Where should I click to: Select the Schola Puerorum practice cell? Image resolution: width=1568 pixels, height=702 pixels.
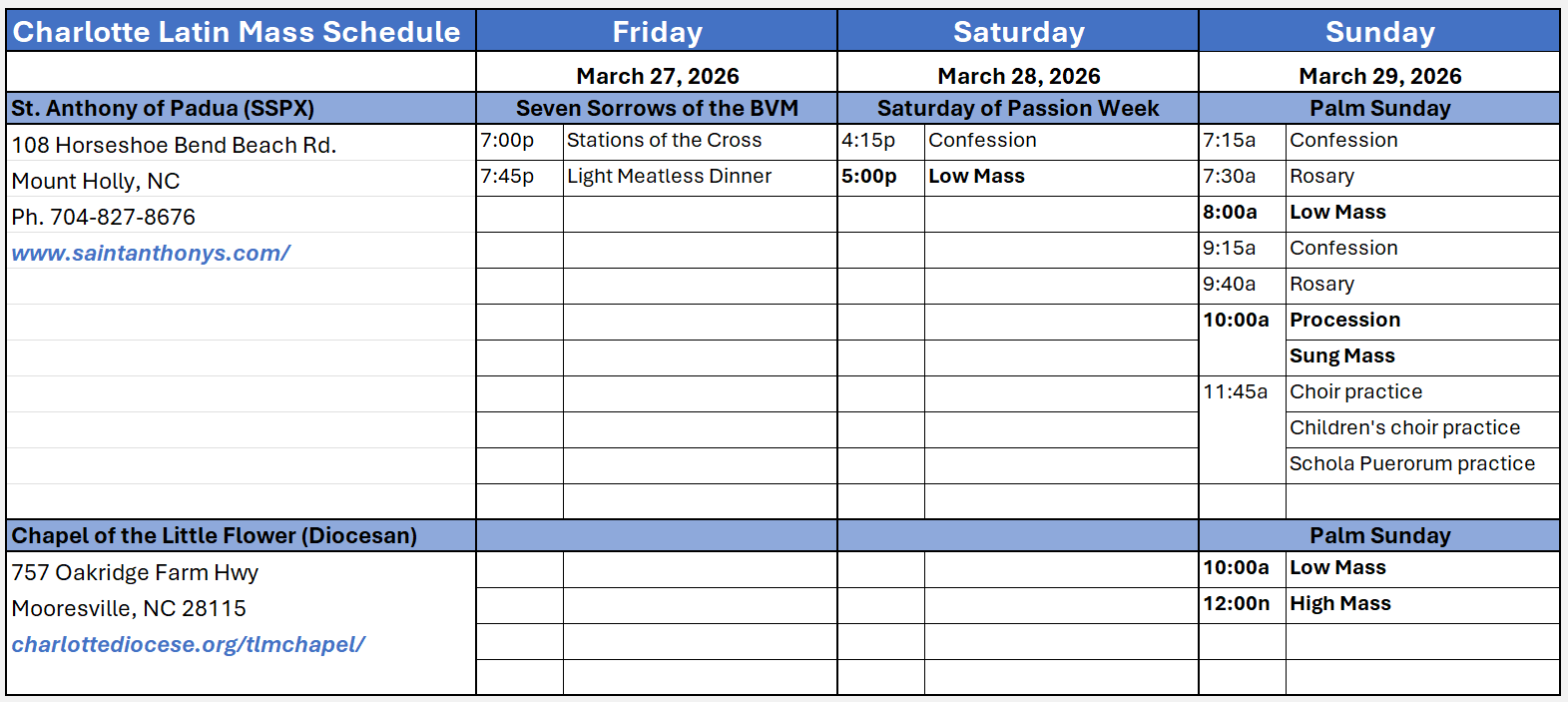pyautogui.click(x=1411, y=464)
